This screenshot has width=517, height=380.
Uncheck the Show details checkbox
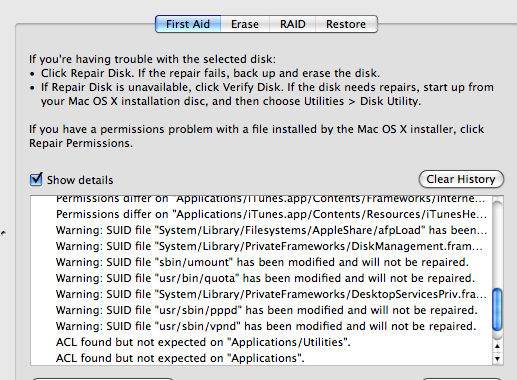[x=36, y=179]
